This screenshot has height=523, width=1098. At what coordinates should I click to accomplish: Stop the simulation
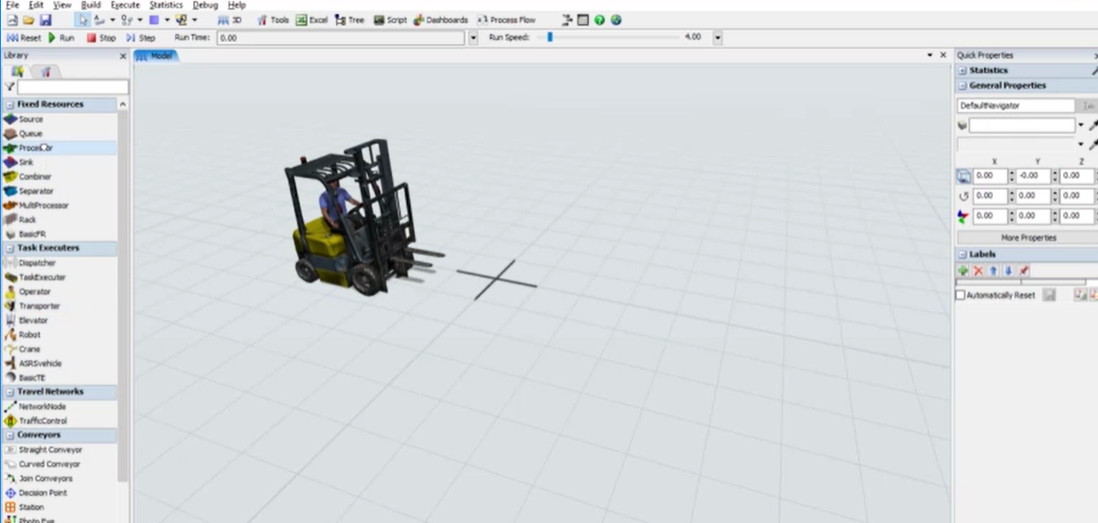click(x=102, y=38)
